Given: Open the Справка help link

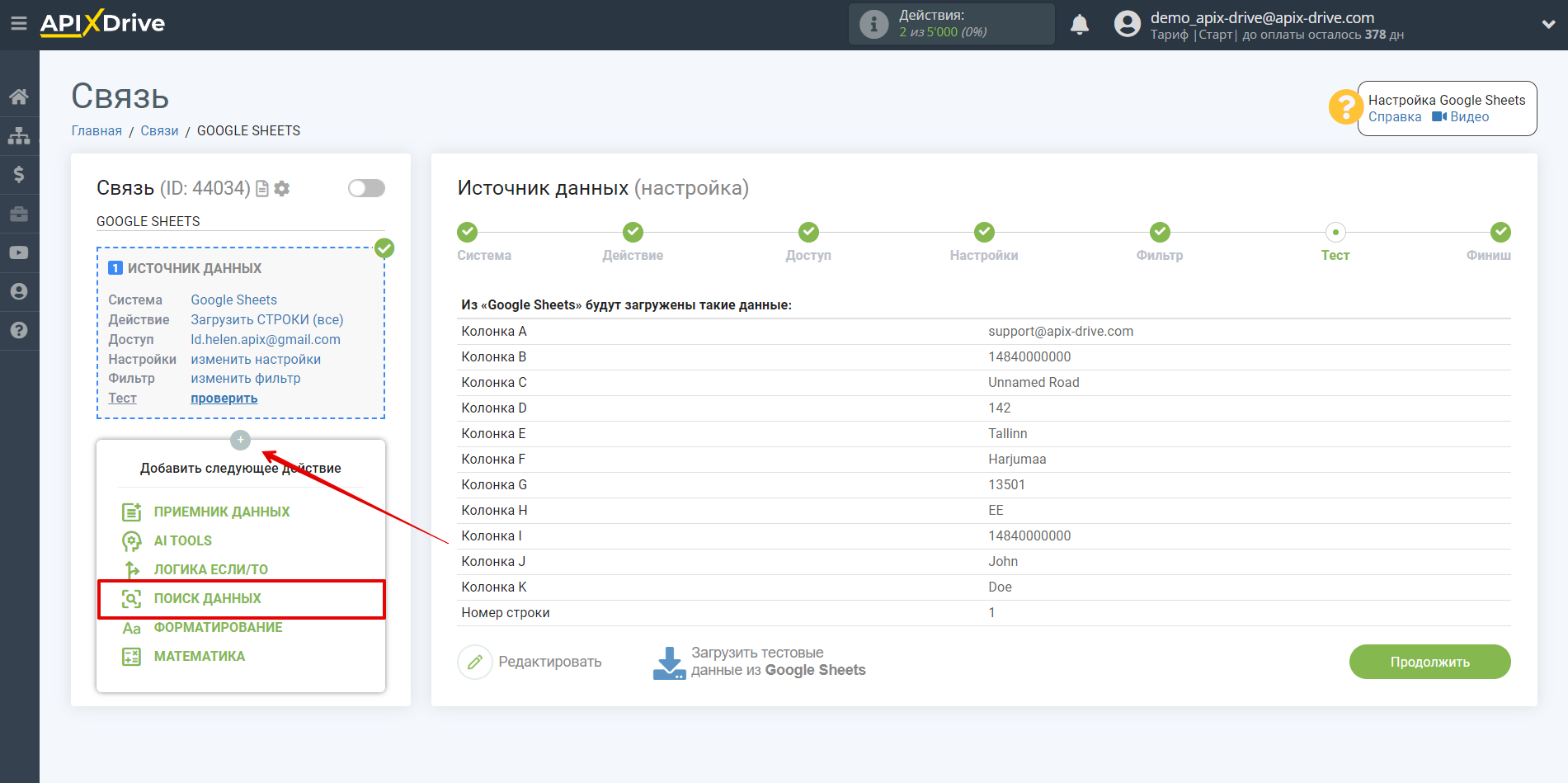Looking at the screenshot, I should [1395, 117].
